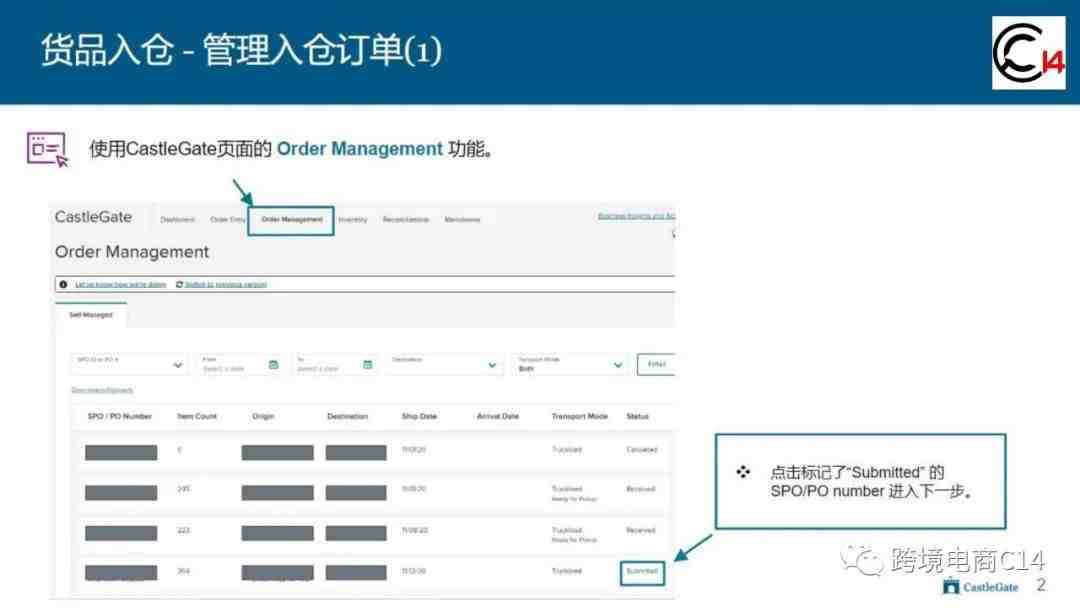
Task: Click the Transport Mode column header
Action: pyautogui.click(x=579, y=417)
